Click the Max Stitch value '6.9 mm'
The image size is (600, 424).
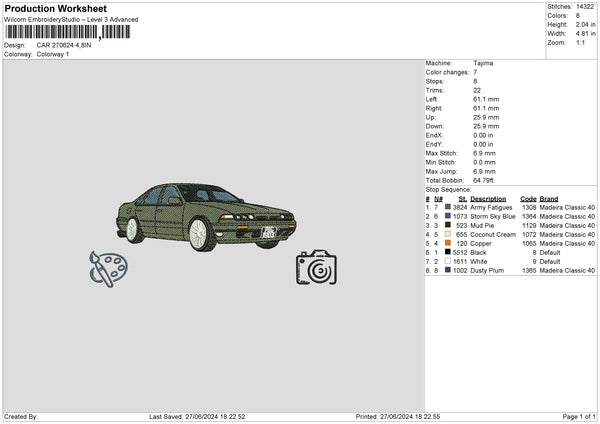pyautogui.click(x=484, y=153)
